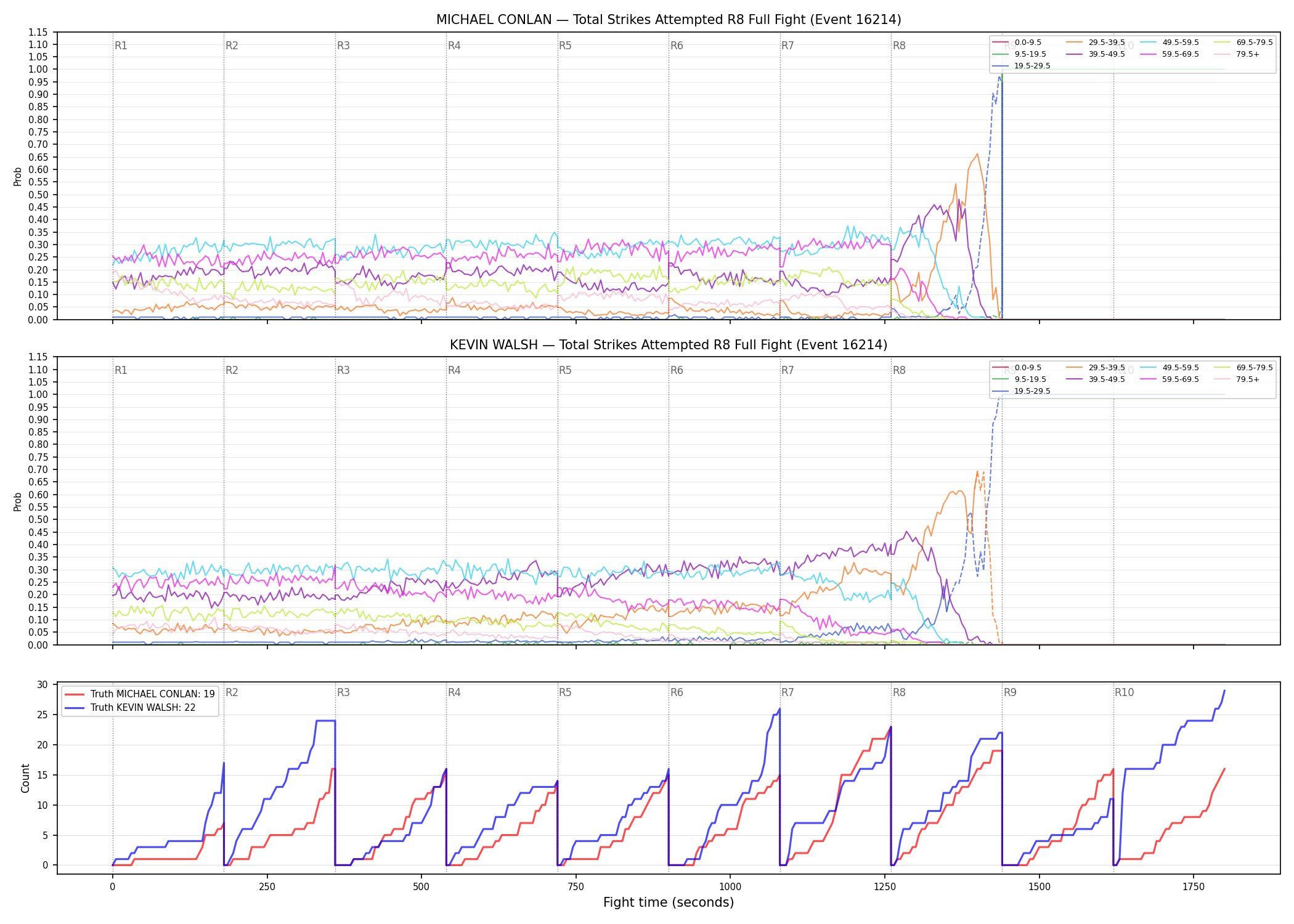Click R2 round marker in Count chart
The image size is (1294, 924).
[x=232, y=692]
